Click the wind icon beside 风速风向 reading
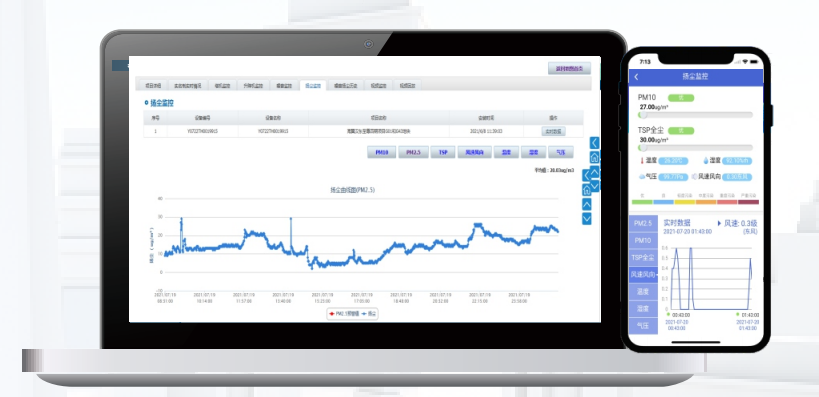This screenshot has height=397, width=819. coord(694,177)
